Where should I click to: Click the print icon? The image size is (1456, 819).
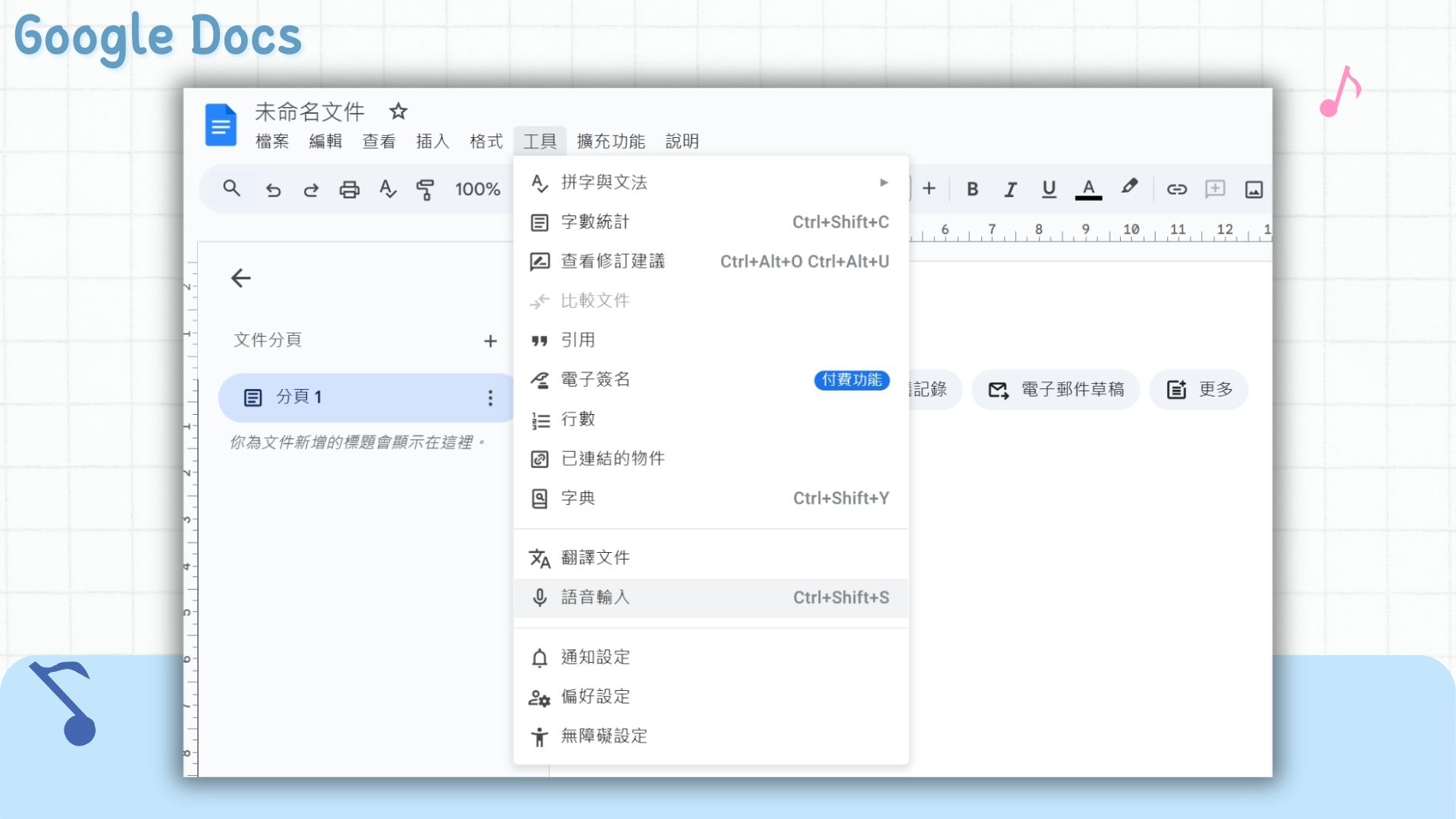click(x=350, y=190)
